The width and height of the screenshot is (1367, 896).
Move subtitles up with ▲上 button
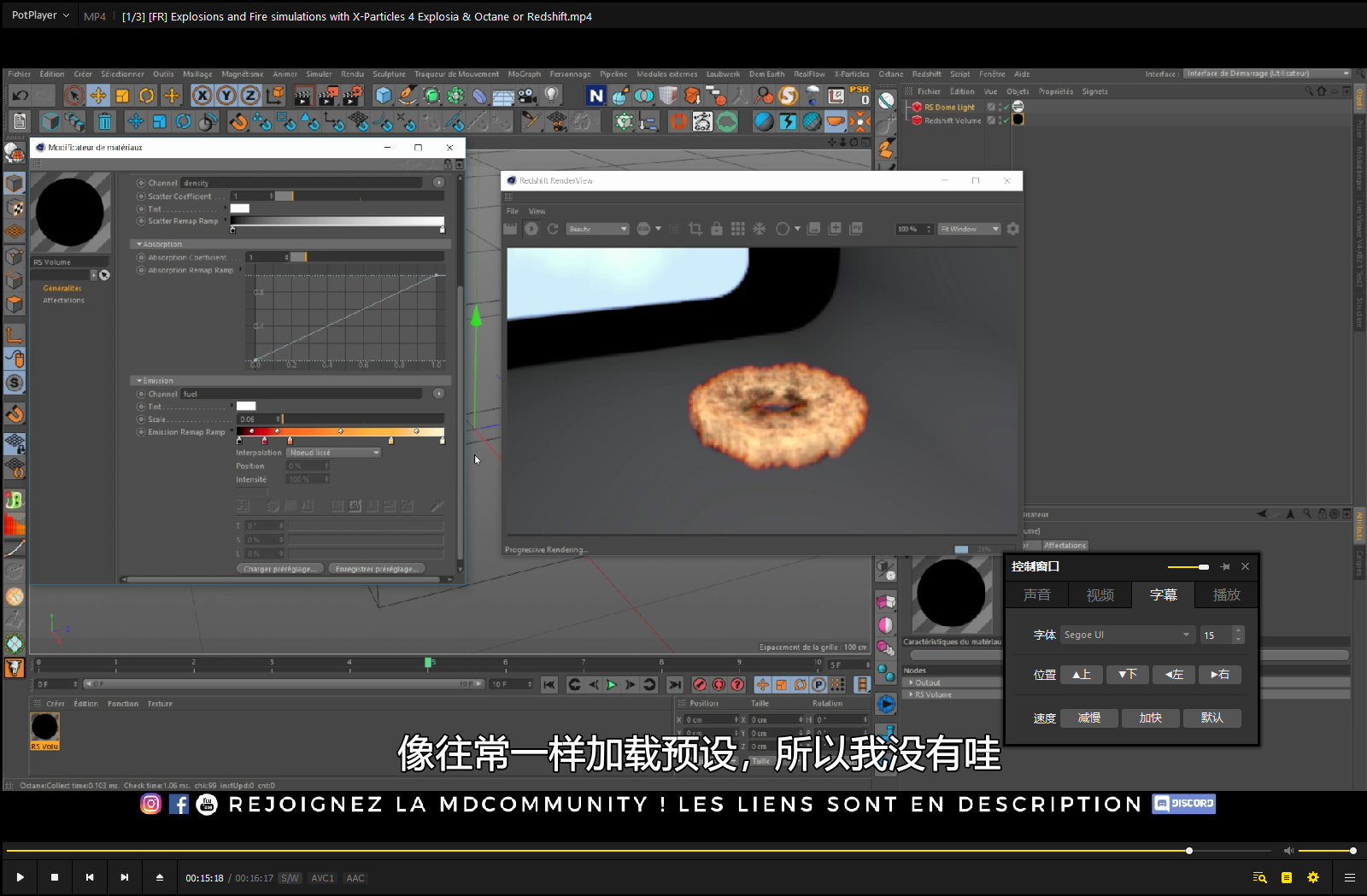(x=1082, y=675)
